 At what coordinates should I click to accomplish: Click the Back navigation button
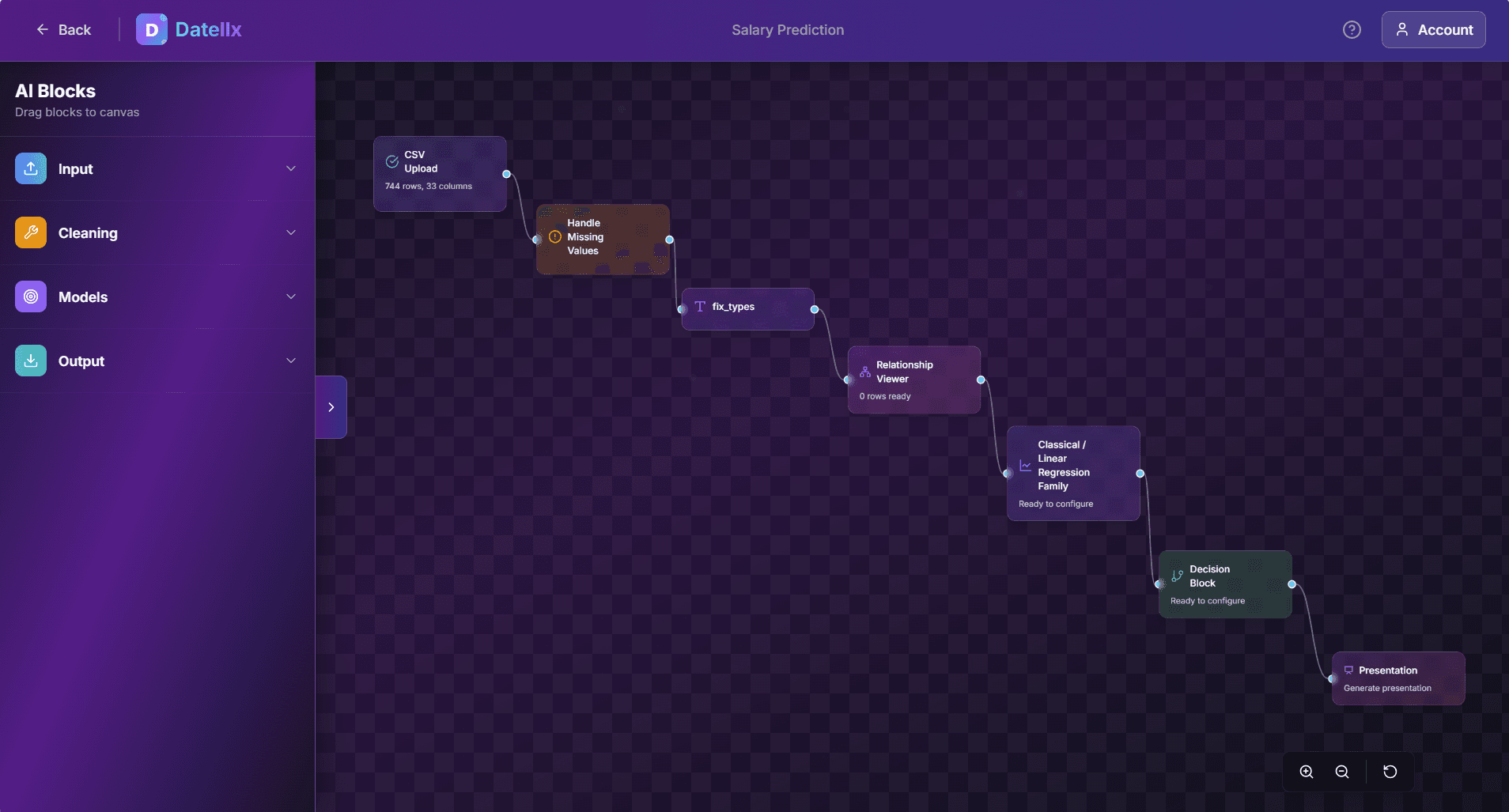(x=64, y=29)
